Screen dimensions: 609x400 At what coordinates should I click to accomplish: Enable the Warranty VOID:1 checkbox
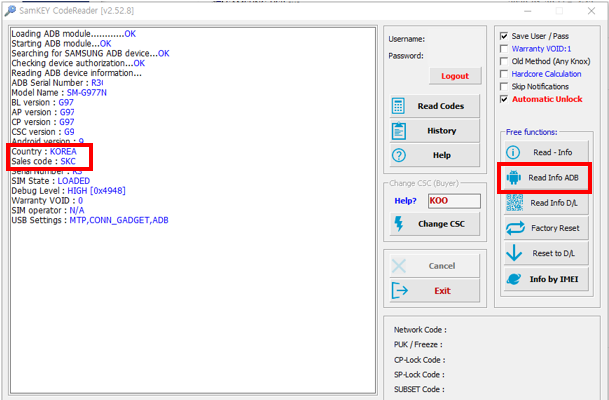504,49
